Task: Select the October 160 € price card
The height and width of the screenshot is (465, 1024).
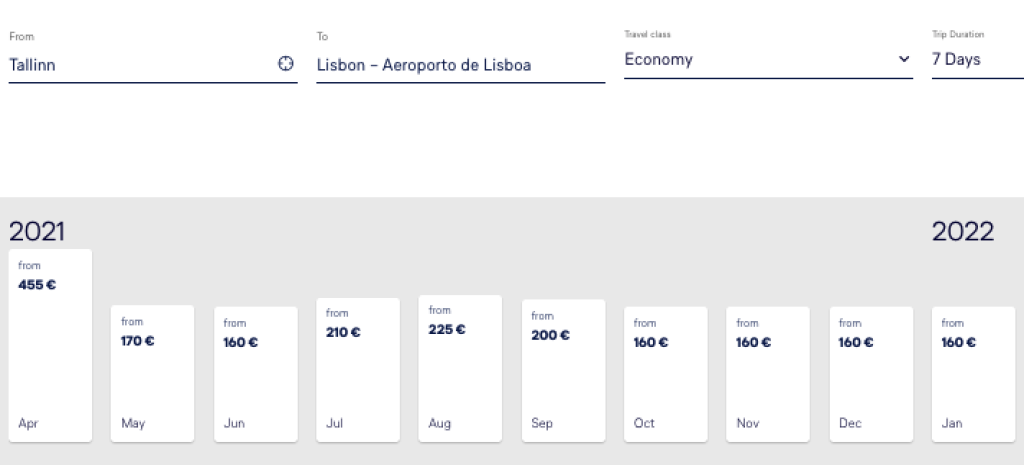Action: 665,373
